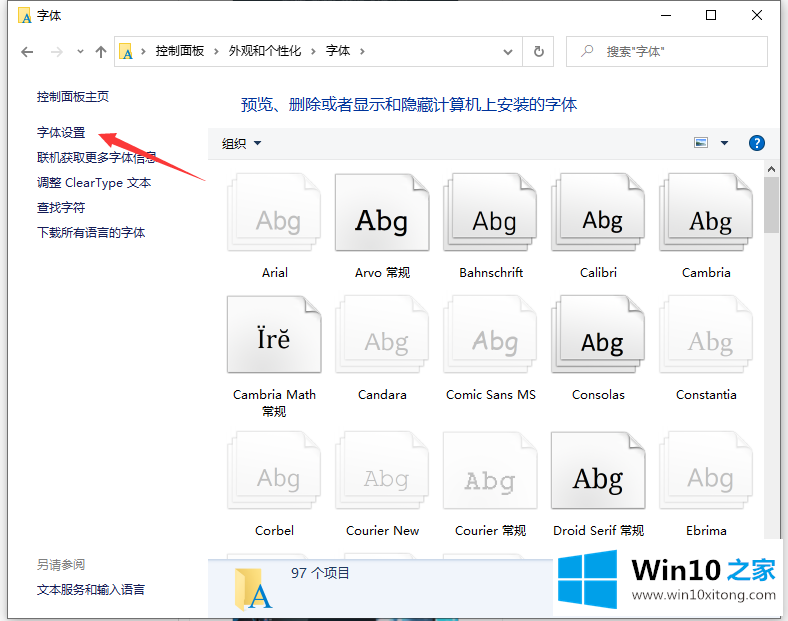Open the recent locations dropdown chevron
This screenshot has height=621, width=788.
(80, 51)
